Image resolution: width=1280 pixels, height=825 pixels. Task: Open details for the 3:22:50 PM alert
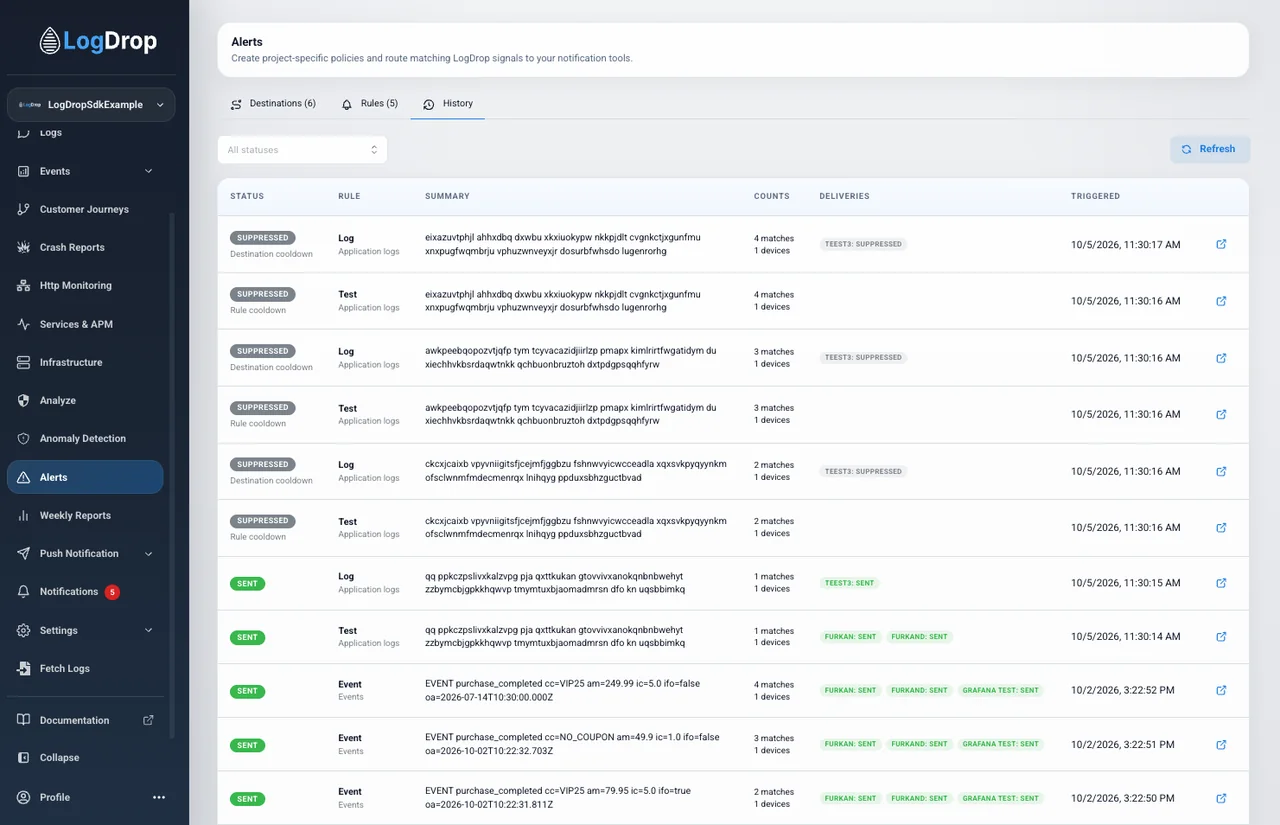(x=1221, y=798)
